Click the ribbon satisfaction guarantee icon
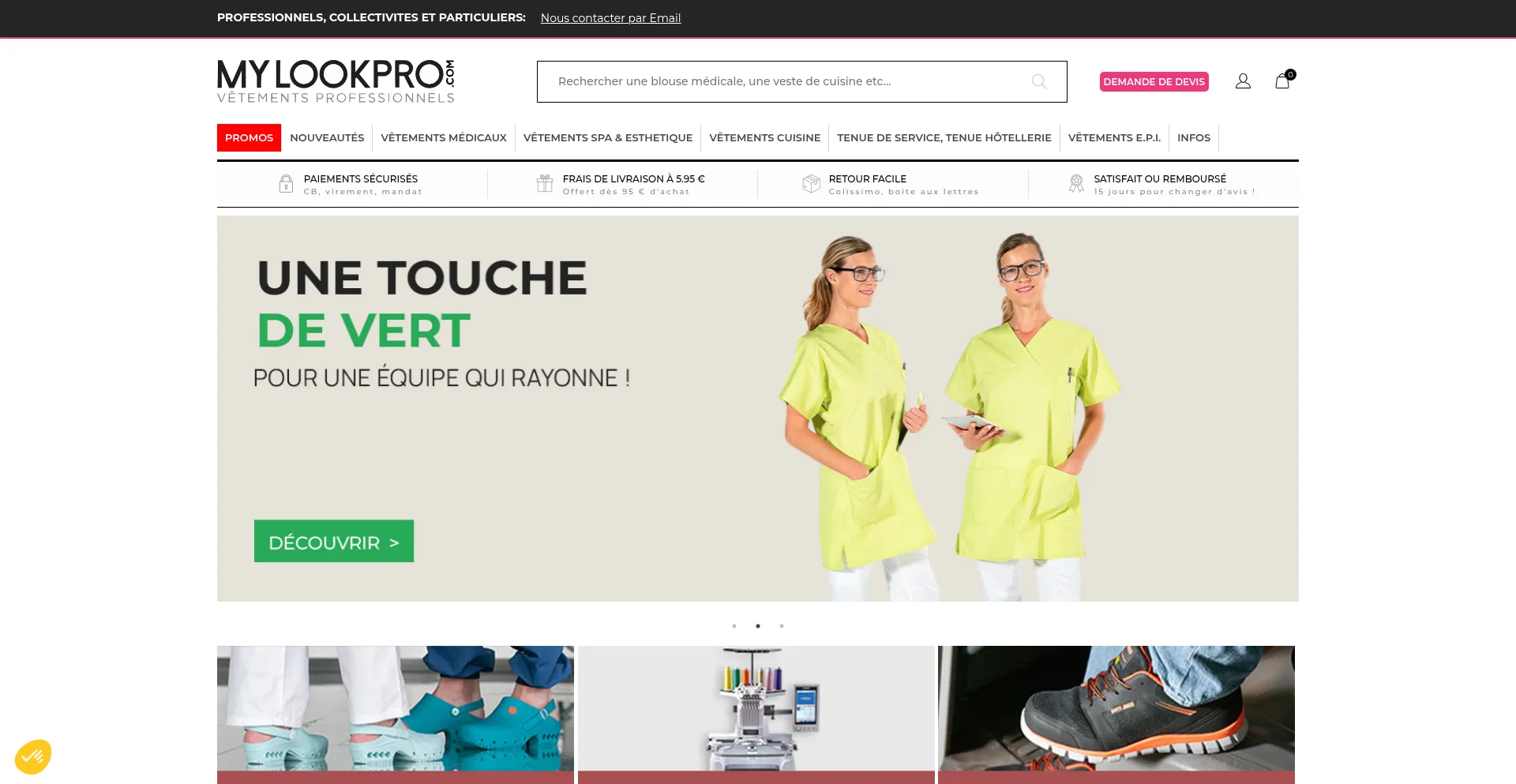 1076,184
